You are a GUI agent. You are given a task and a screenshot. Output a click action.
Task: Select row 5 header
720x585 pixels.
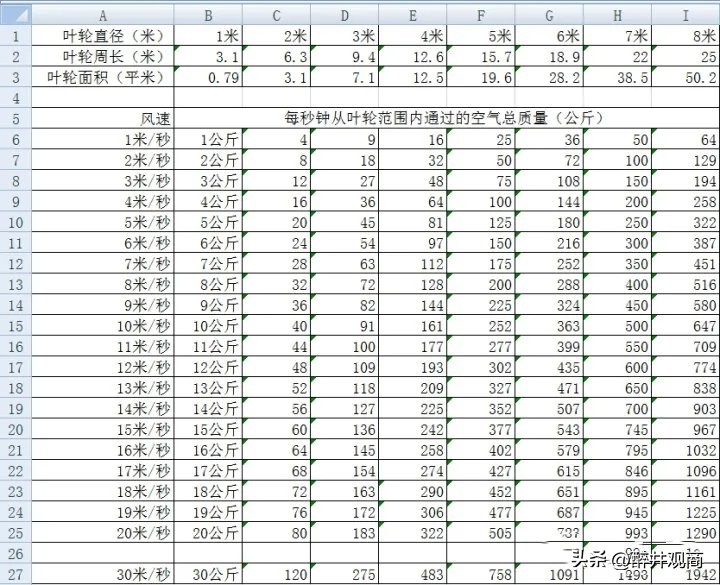coord(16,119)
